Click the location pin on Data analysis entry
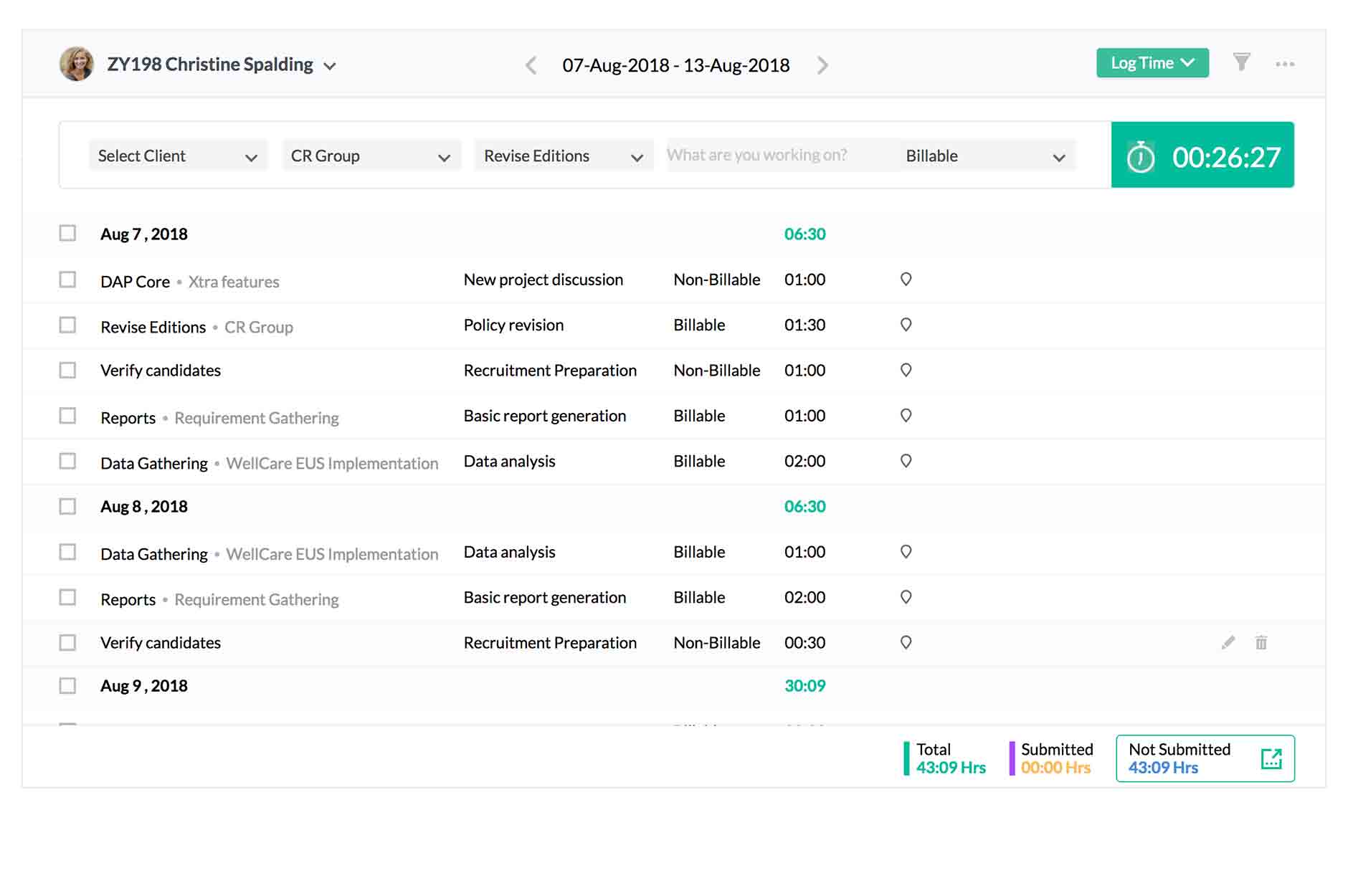Screen dimensions: 1348x896 [905, 461]
